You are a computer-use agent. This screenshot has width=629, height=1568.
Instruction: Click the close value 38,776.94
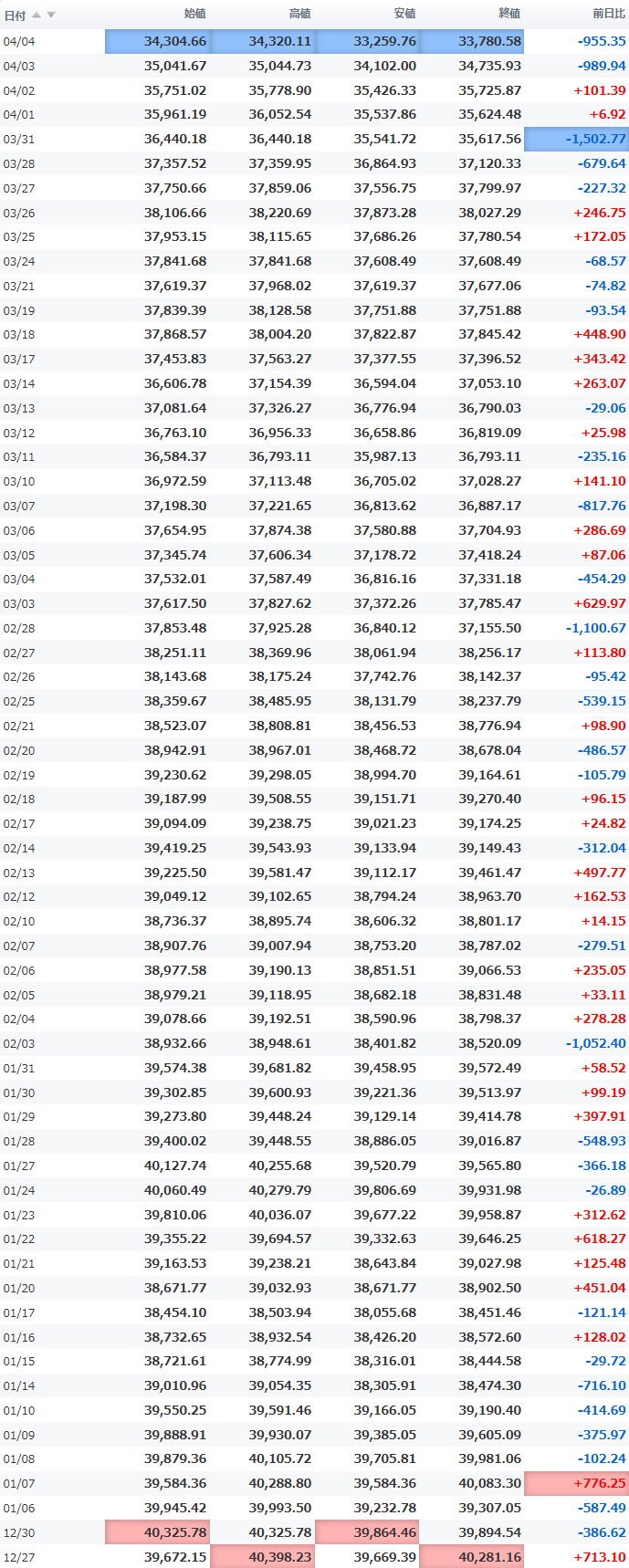click(490, 726)
